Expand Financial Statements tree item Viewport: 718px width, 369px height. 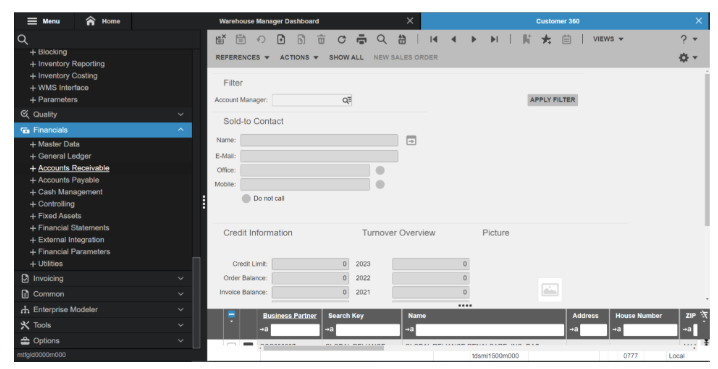click(x=33, y=228)
